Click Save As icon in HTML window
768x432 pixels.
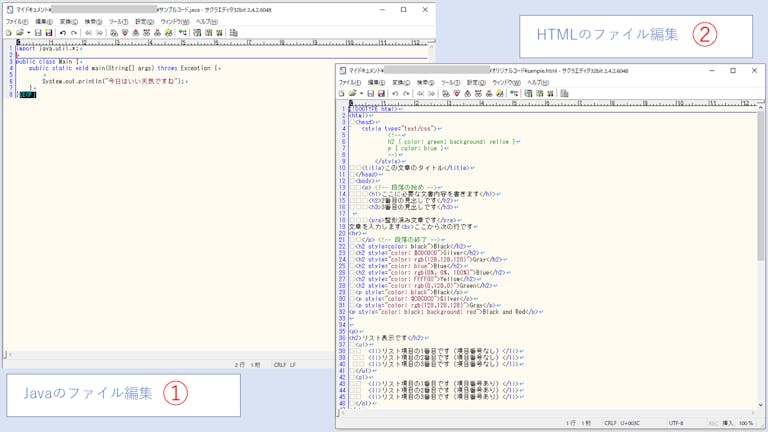381,94
